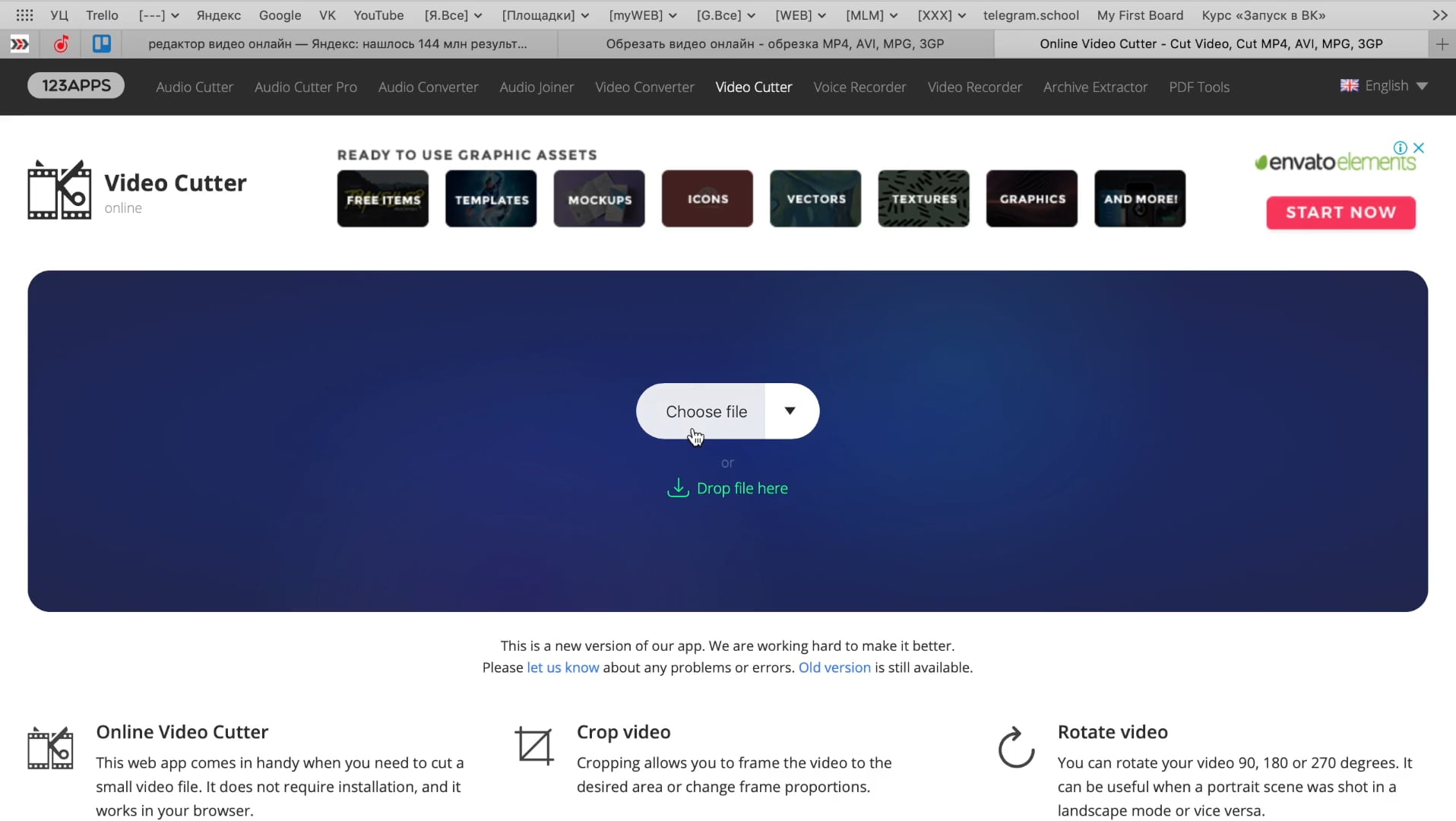Image resolution: width=1456 pixels, height=821 pixels.
Task: Click the Choose file button
Action: tap(701, 410)
